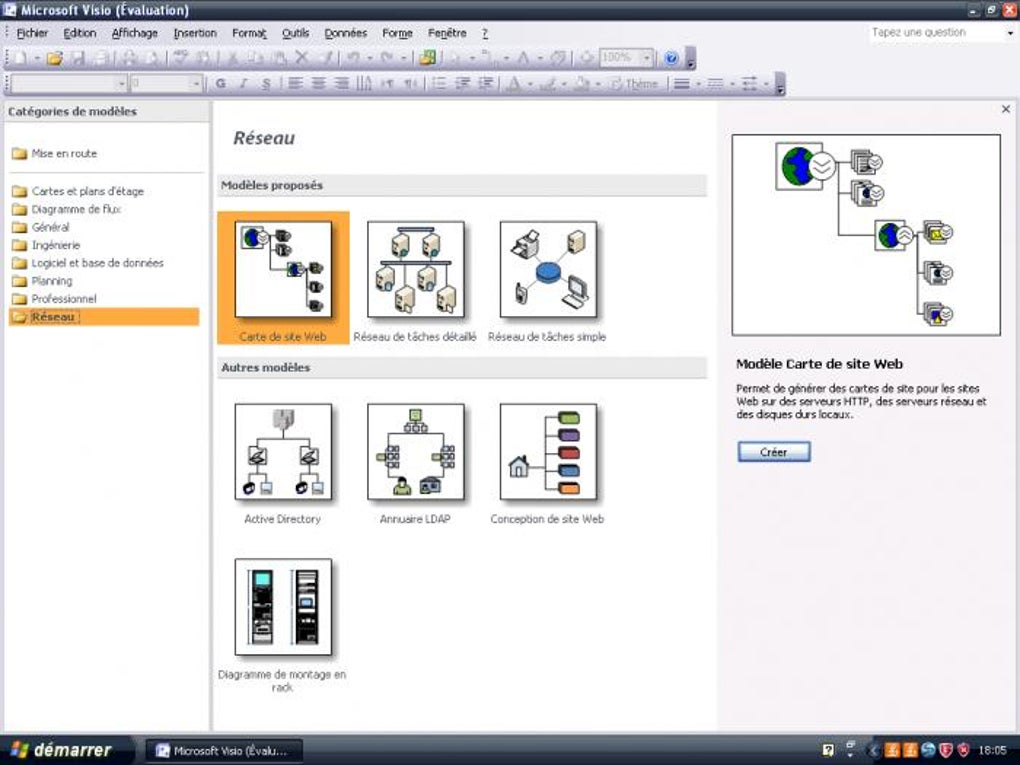This screenshot has height=765, width=1020.
Task: Click the bulleted list icon
Action: pyautogui.click(x=439, y=83)
